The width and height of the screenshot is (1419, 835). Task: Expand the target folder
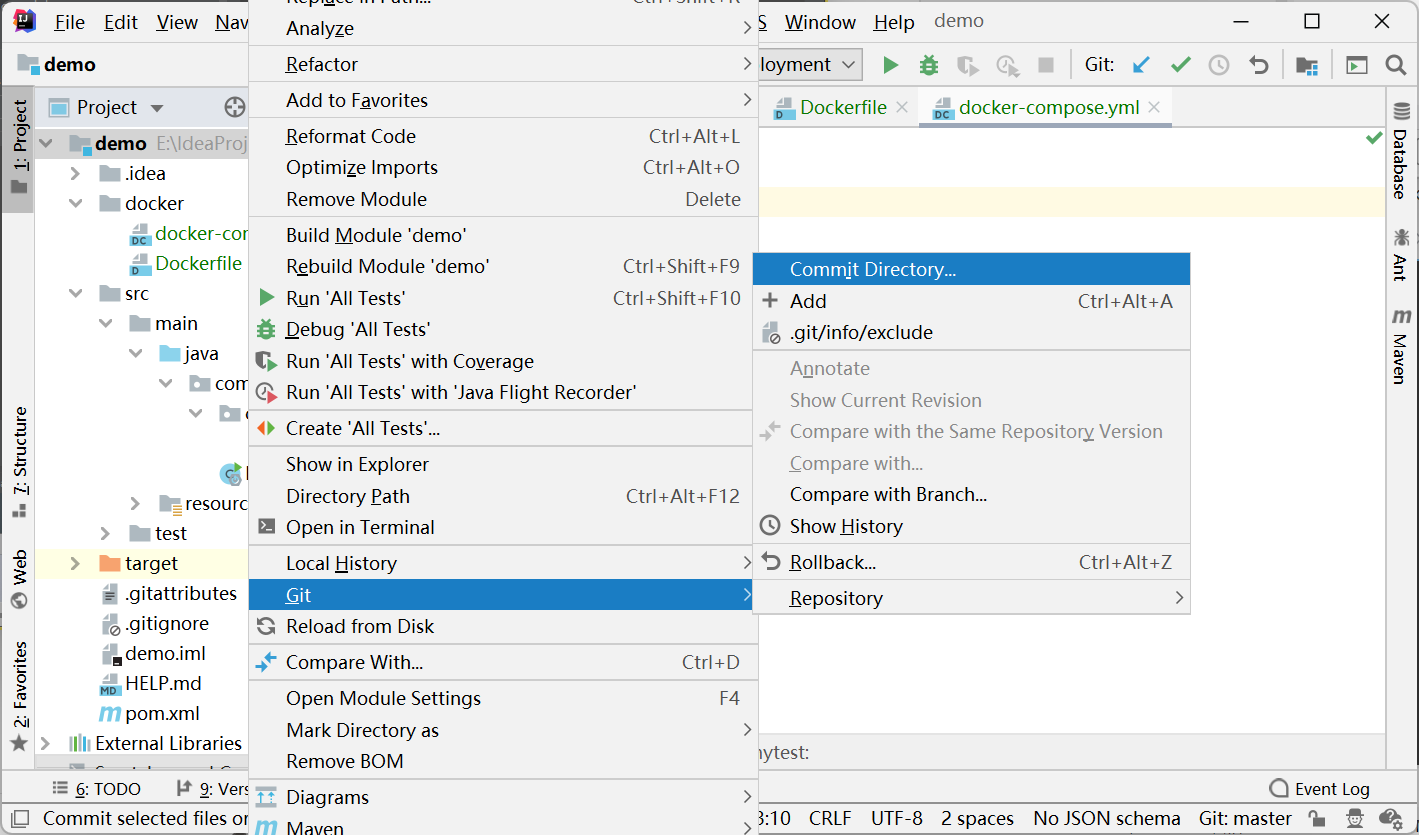pos(75,563)
